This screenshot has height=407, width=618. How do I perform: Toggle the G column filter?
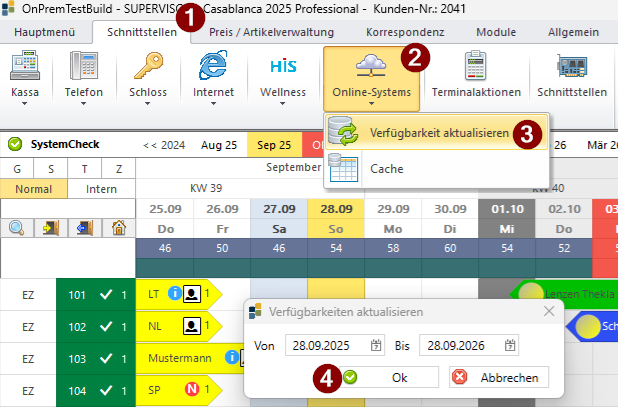[17, 168]
